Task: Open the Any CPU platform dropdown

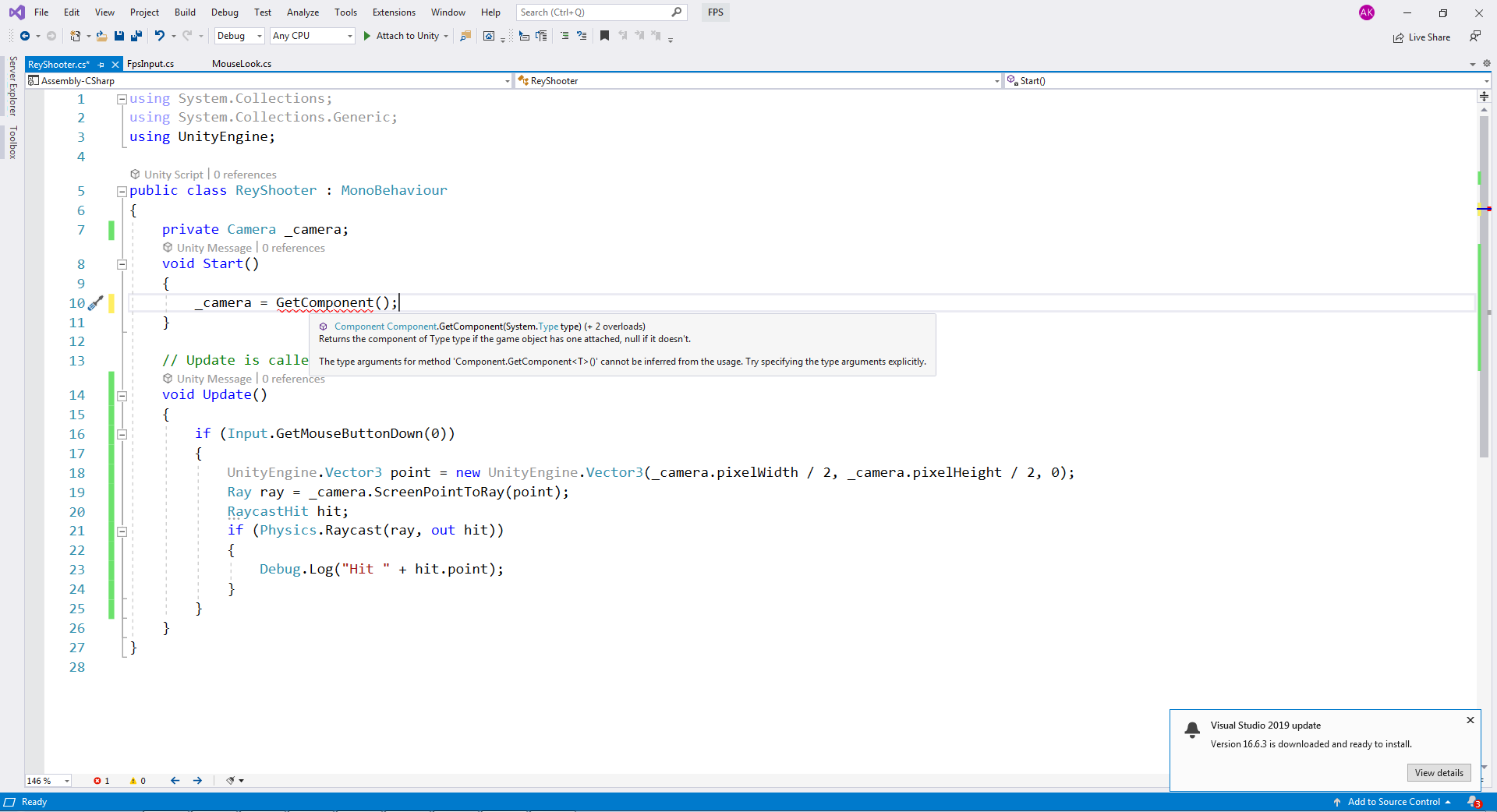Action: (313, 36)
